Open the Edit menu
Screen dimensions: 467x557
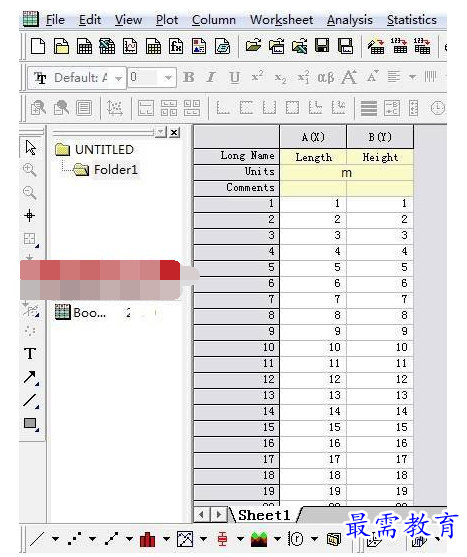[x=90, y=20]
